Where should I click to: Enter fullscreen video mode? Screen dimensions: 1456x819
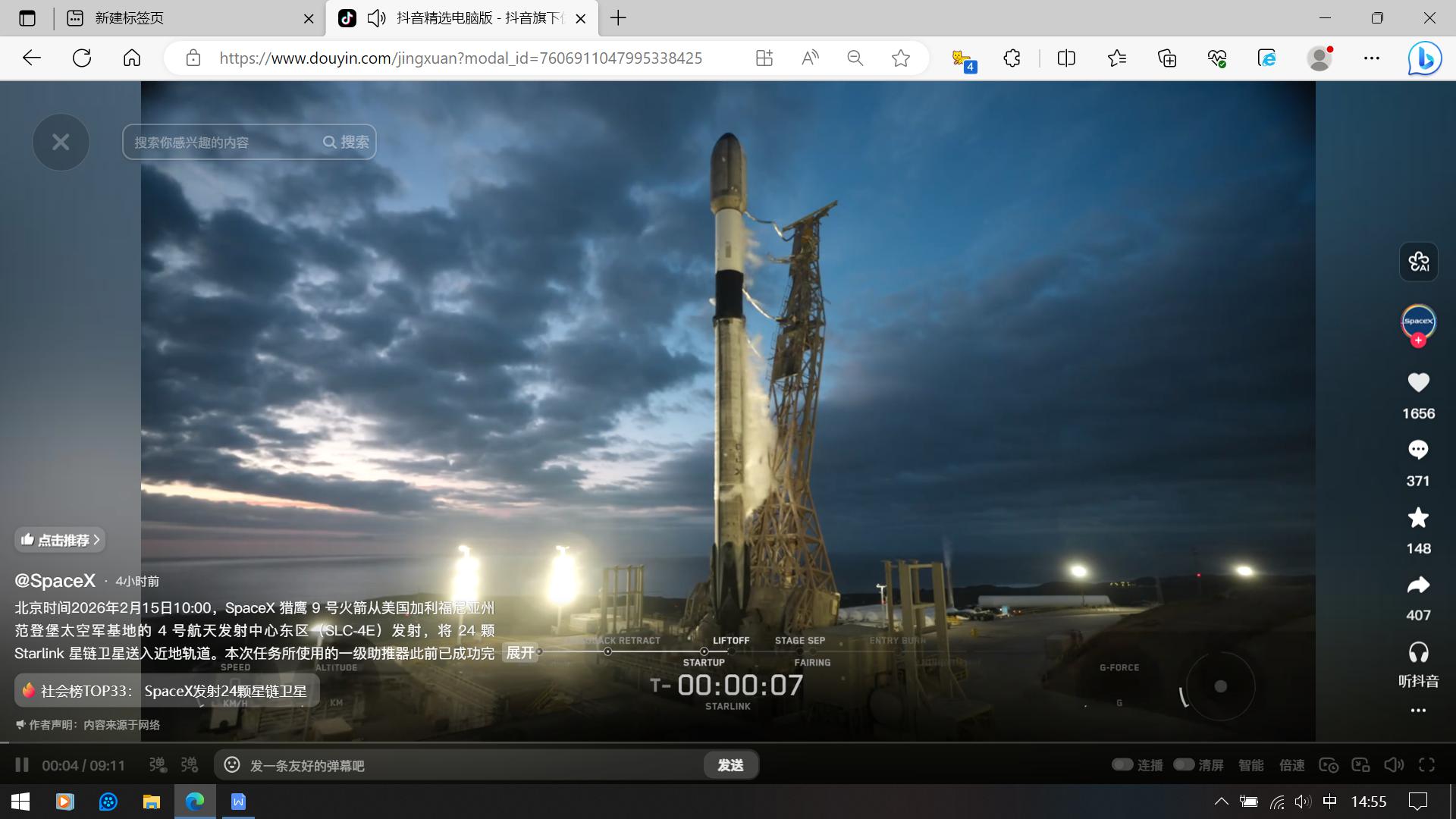click(x=1426, y=765)
